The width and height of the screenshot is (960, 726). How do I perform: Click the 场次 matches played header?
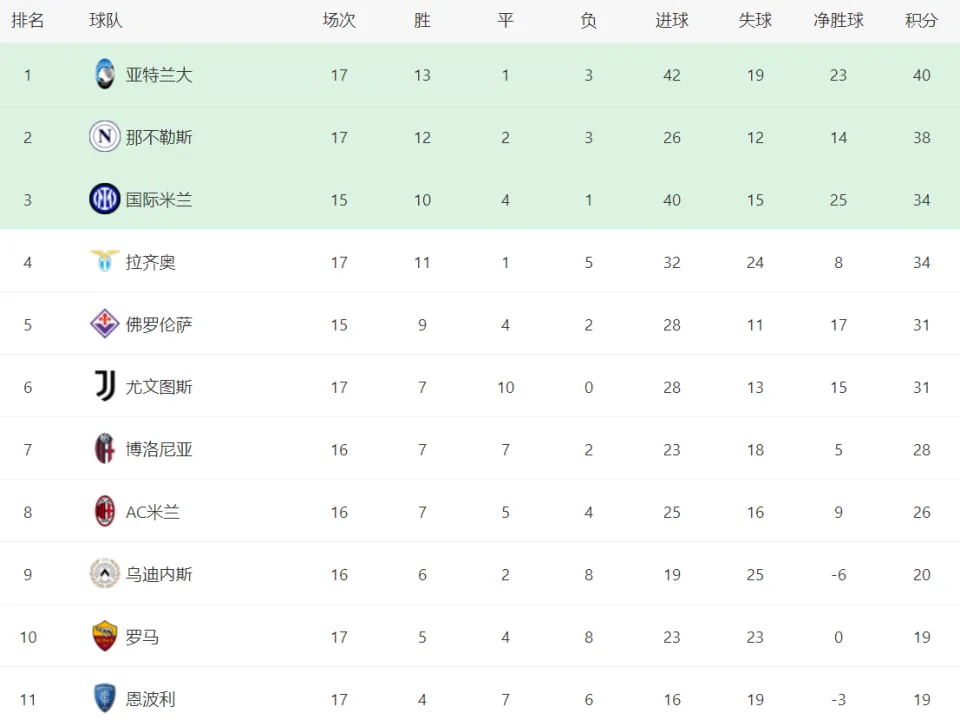click(339, 20)
